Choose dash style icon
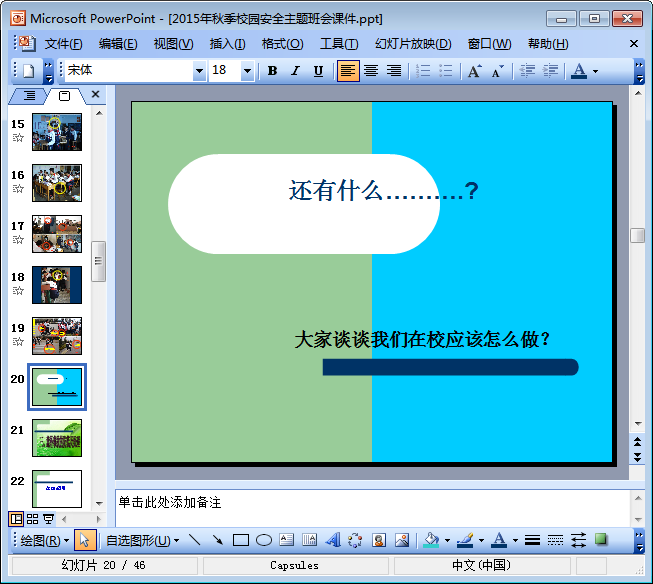The image size is (653, 584). [555, 540]
